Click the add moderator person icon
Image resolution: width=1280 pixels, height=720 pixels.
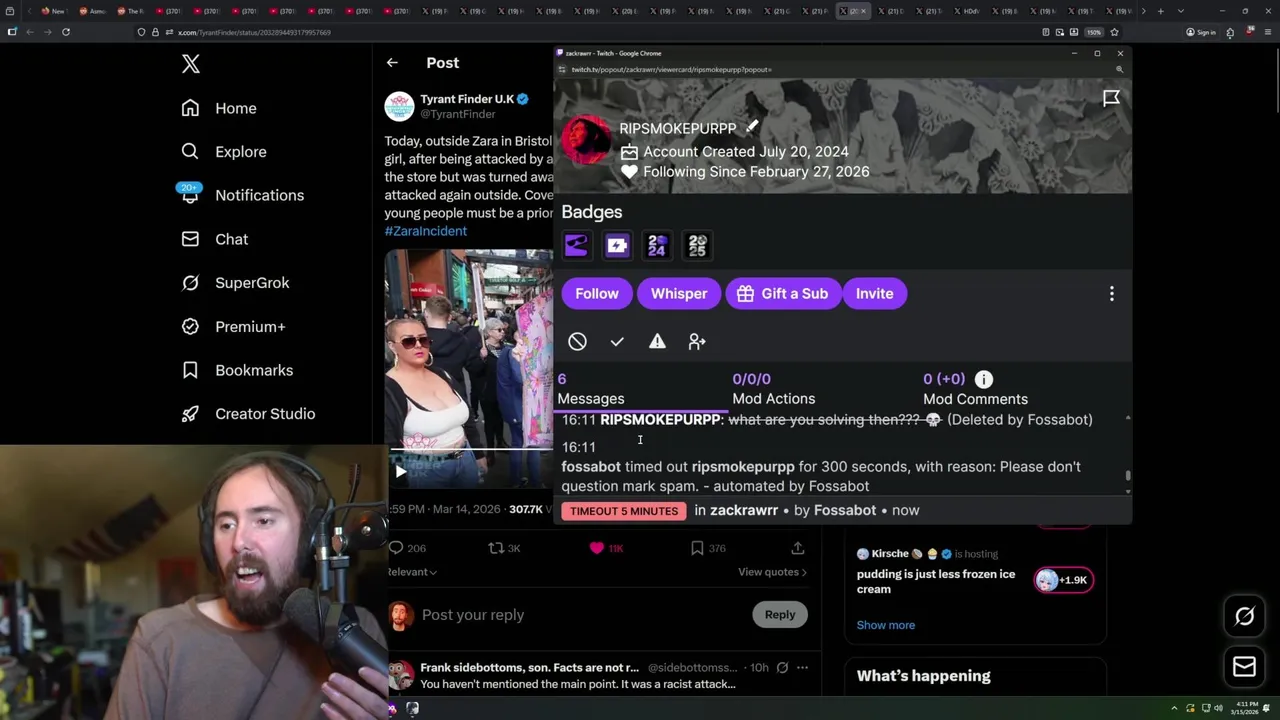697,342
